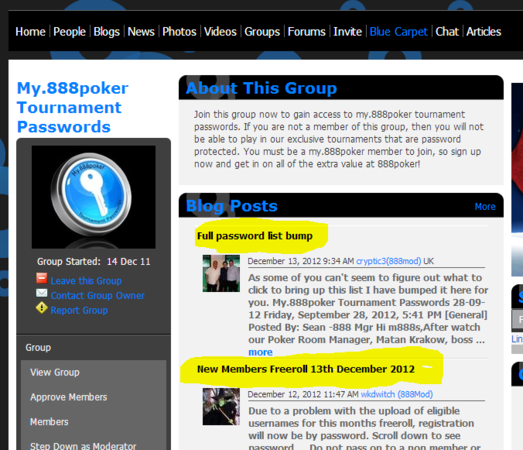523x450 pixels.
Task: Click wkdwitch (888Mod) author link
Action: [397, 395]
